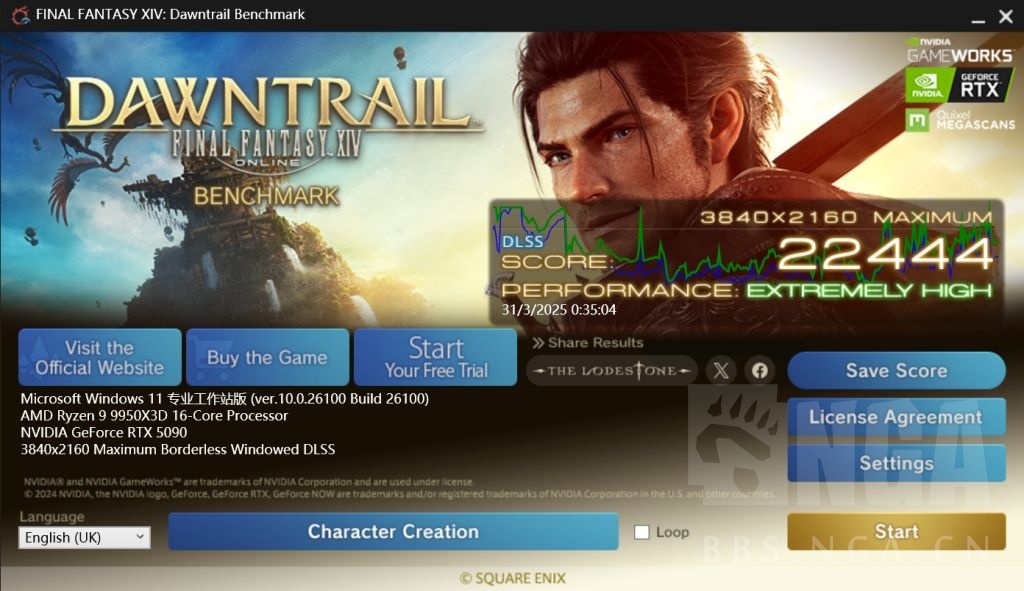Open Character Creation
This screenshot has width=1024, height=591.
pos(393,531)
